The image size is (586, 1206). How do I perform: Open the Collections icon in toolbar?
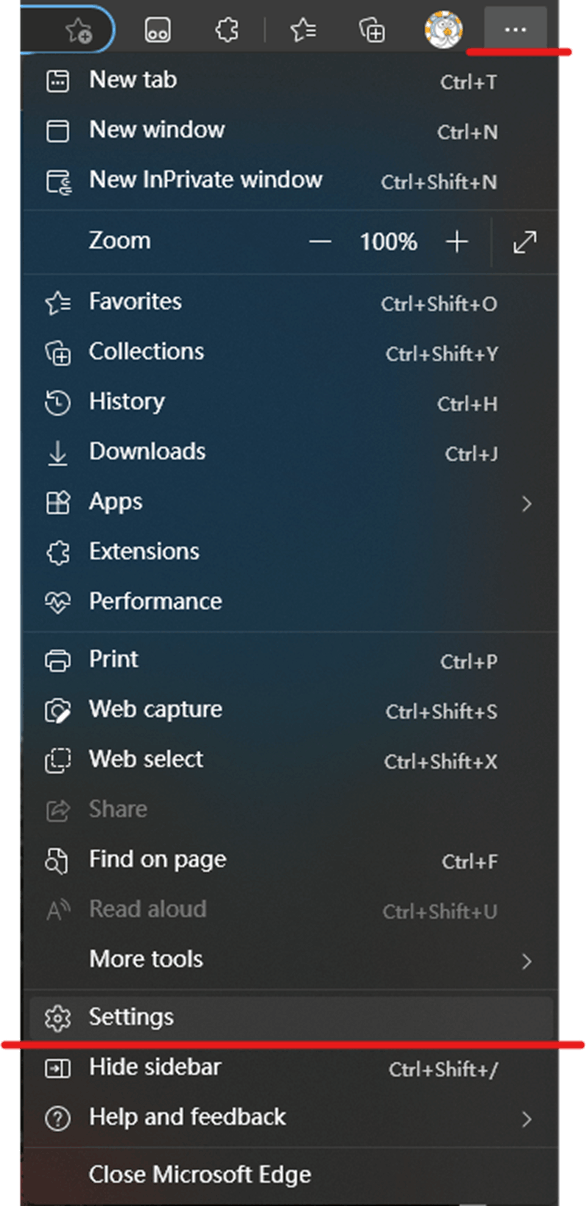point(371,30)
